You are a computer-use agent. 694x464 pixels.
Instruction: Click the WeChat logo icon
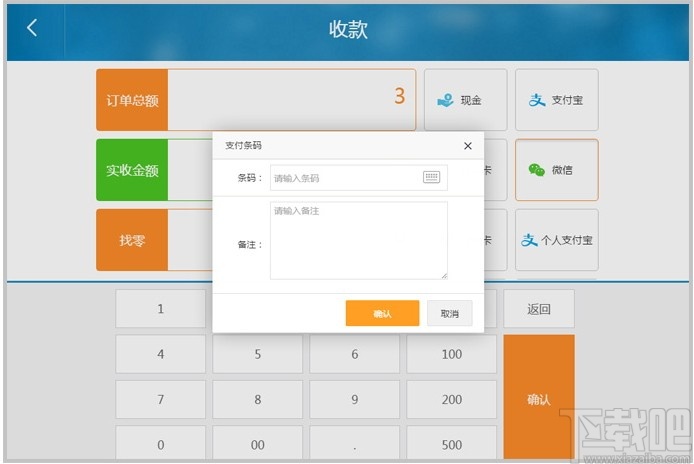[x=537, y=170]
